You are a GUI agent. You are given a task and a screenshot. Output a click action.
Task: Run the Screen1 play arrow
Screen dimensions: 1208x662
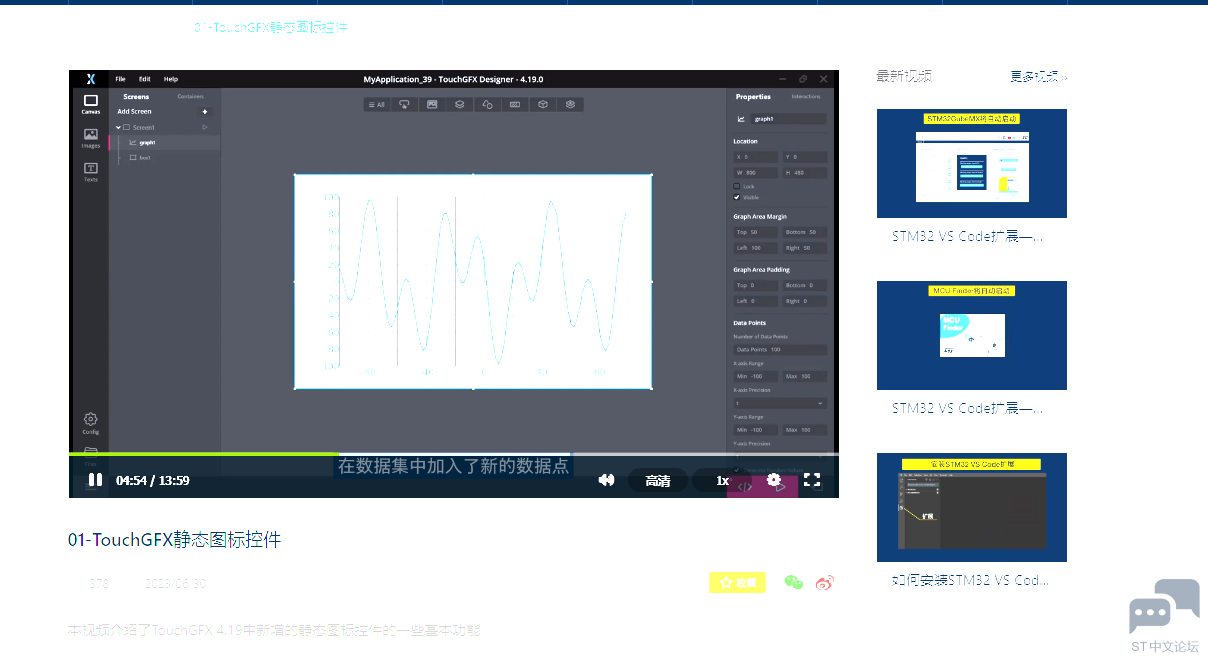(205, 127)
